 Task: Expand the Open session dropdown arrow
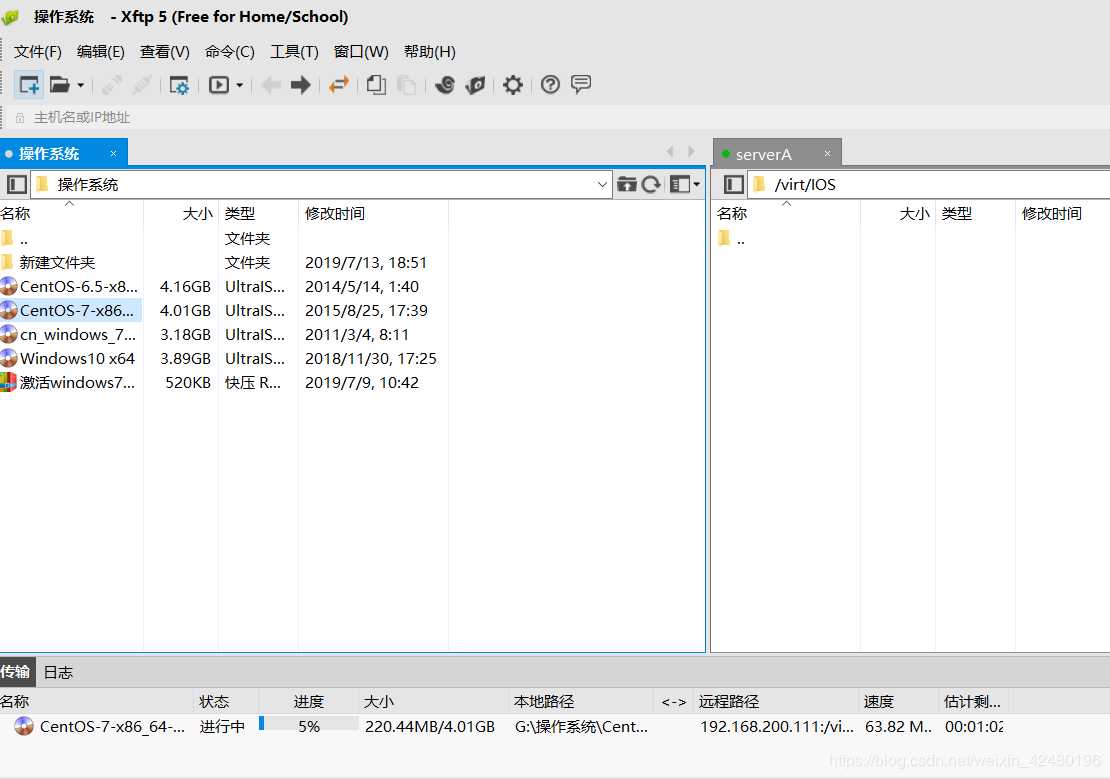[x=81, y=85]
